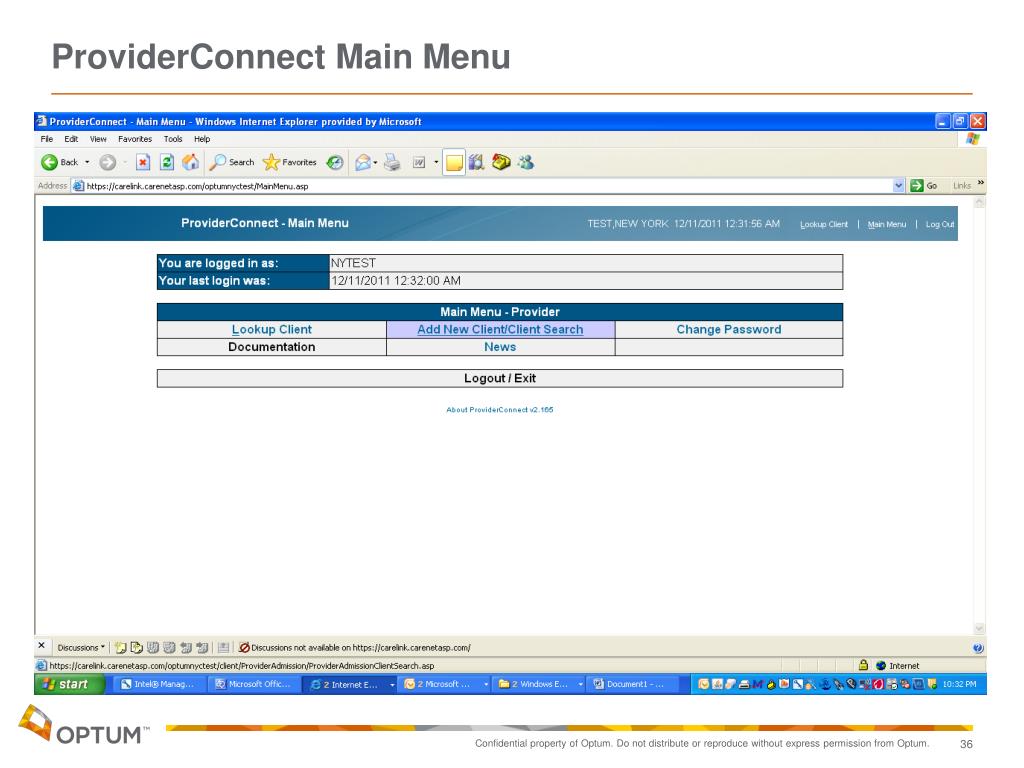Open 2 Windows E... taskbar group
The width and height of the screenshot is (1024, 768).
[x=539, y=684]
